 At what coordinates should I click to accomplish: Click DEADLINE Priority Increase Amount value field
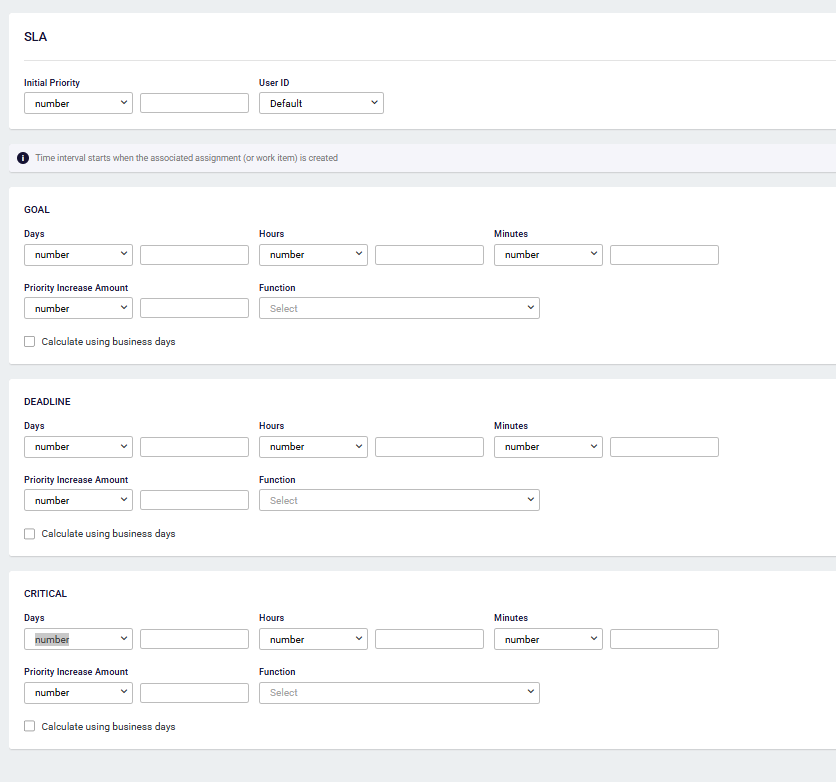[x=195, y=500]
